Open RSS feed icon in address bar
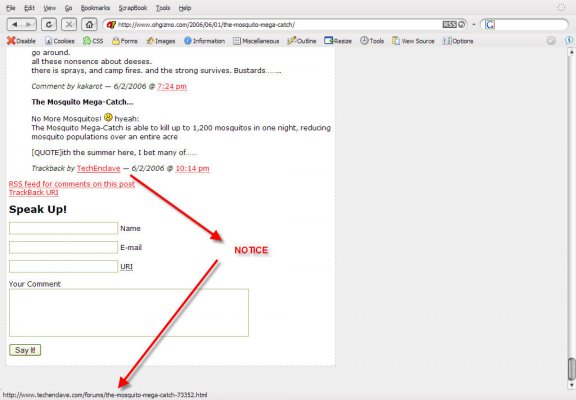576x400 pixels. 450,25
